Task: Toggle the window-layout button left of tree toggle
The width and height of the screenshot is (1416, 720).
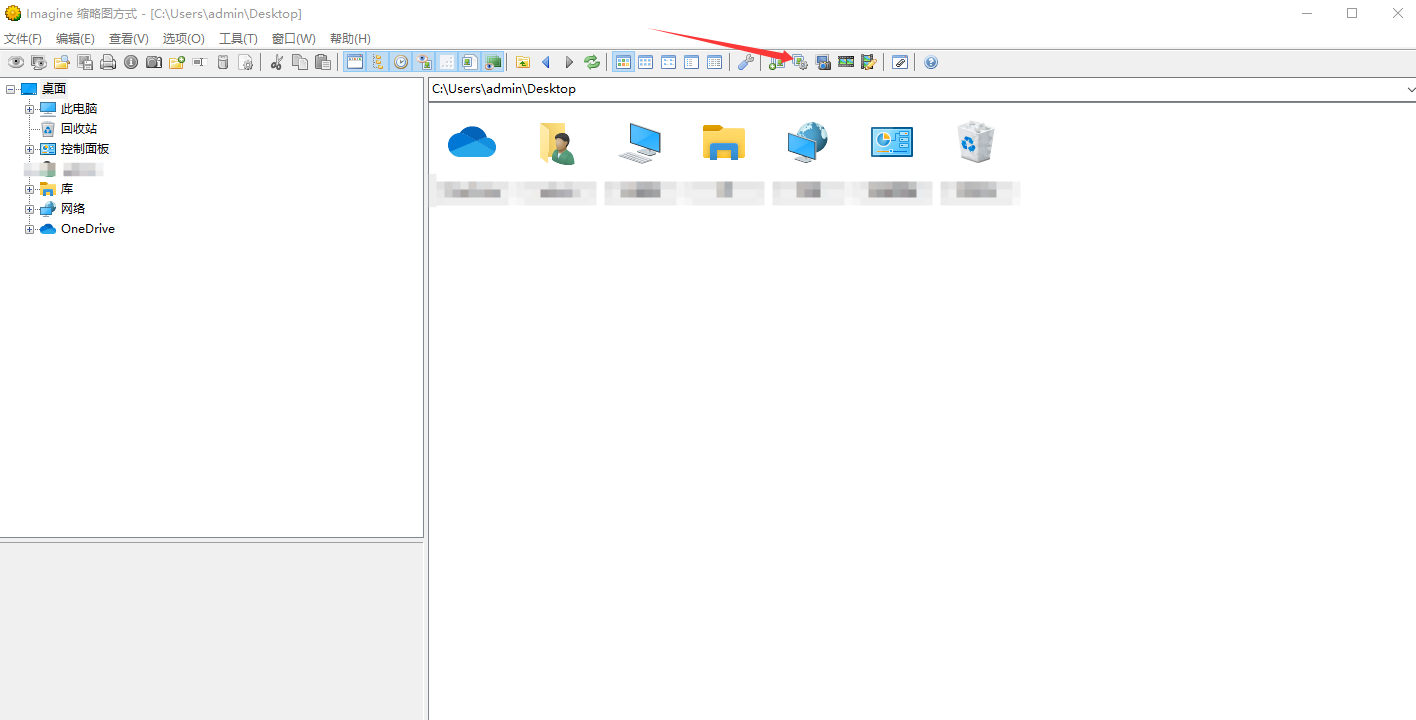Action: coord(355,62)
